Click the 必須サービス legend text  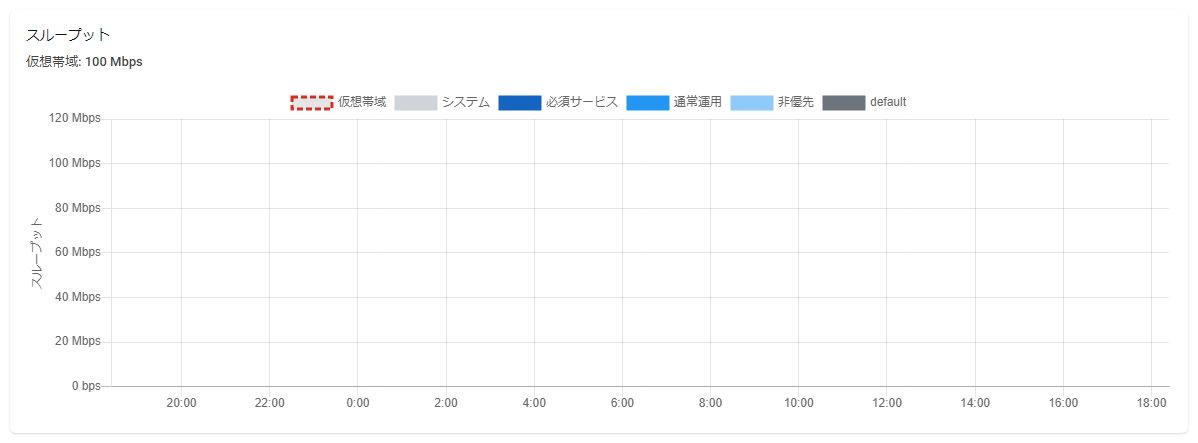[x=582, y=102]
